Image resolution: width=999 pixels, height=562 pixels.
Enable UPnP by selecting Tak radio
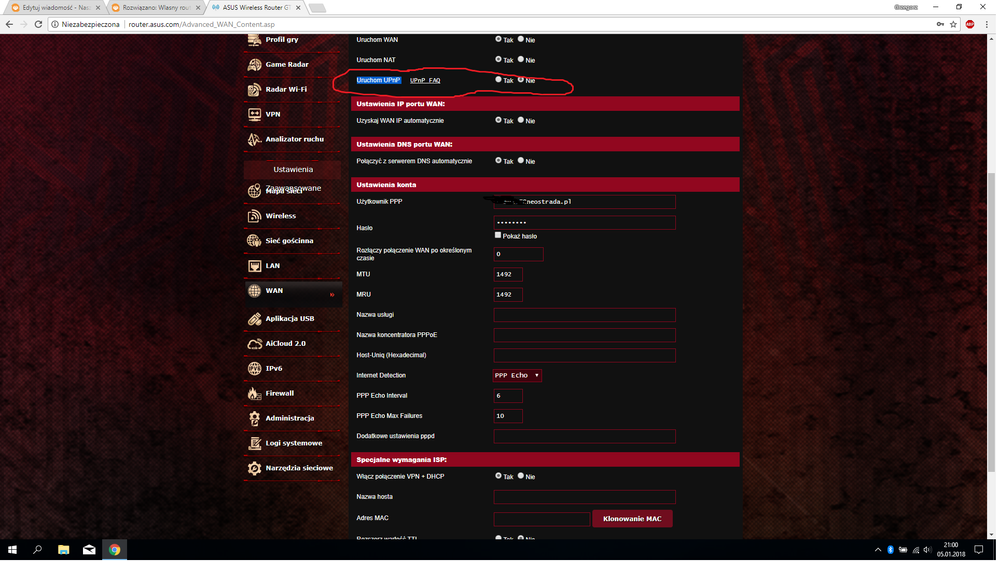tap(499, 80)
